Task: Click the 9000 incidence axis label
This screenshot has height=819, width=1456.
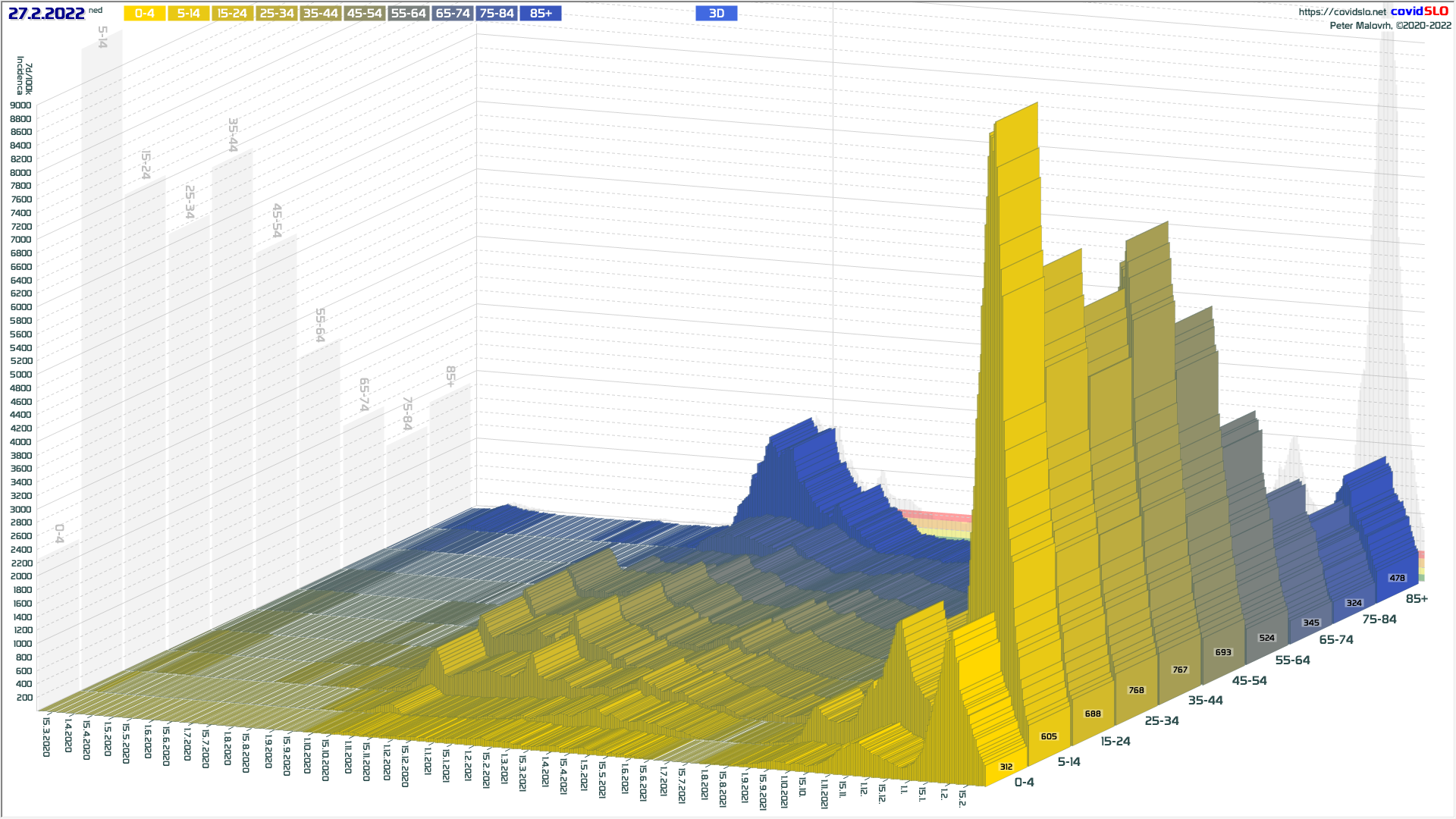Action: pos(20,105)
